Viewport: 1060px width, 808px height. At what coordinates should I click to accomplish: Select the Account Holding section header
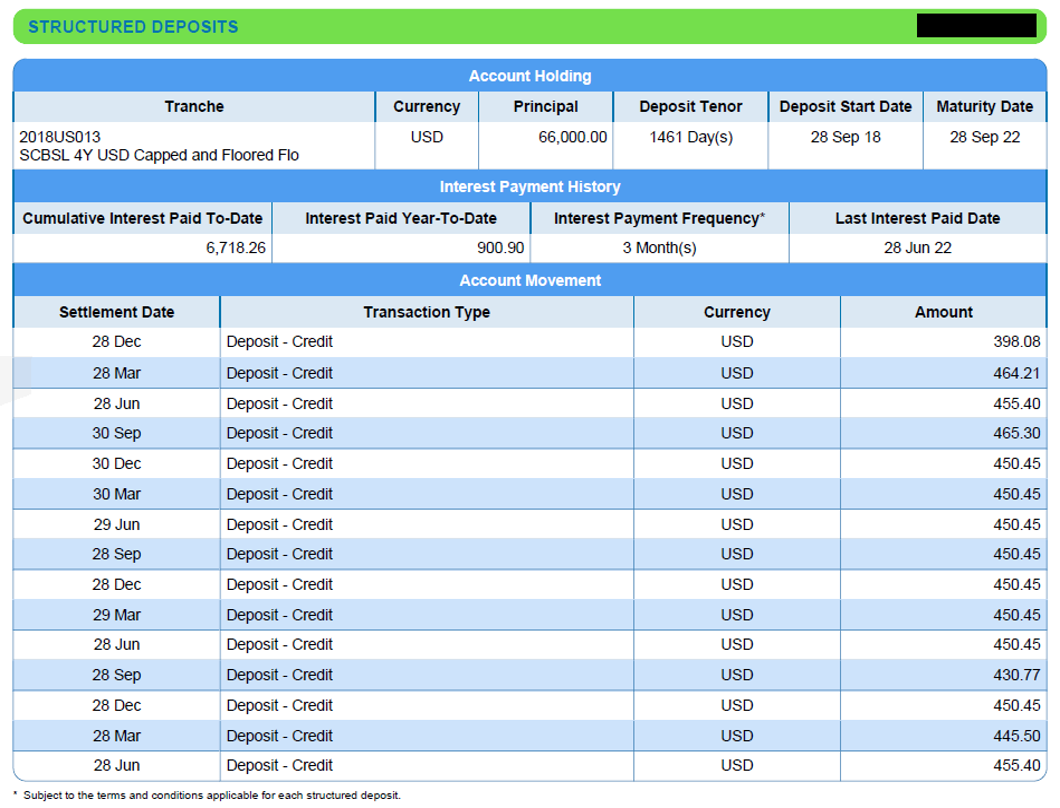click(x=529, y=75)
